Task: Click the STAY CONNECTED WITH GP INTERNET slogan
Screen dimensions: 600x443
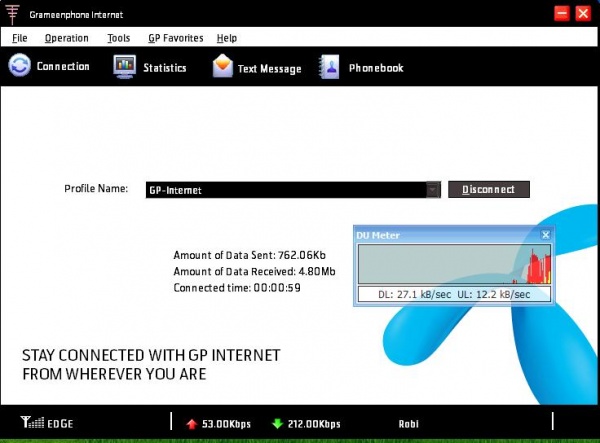Action: pyautogui.click(x=151, y=365)
